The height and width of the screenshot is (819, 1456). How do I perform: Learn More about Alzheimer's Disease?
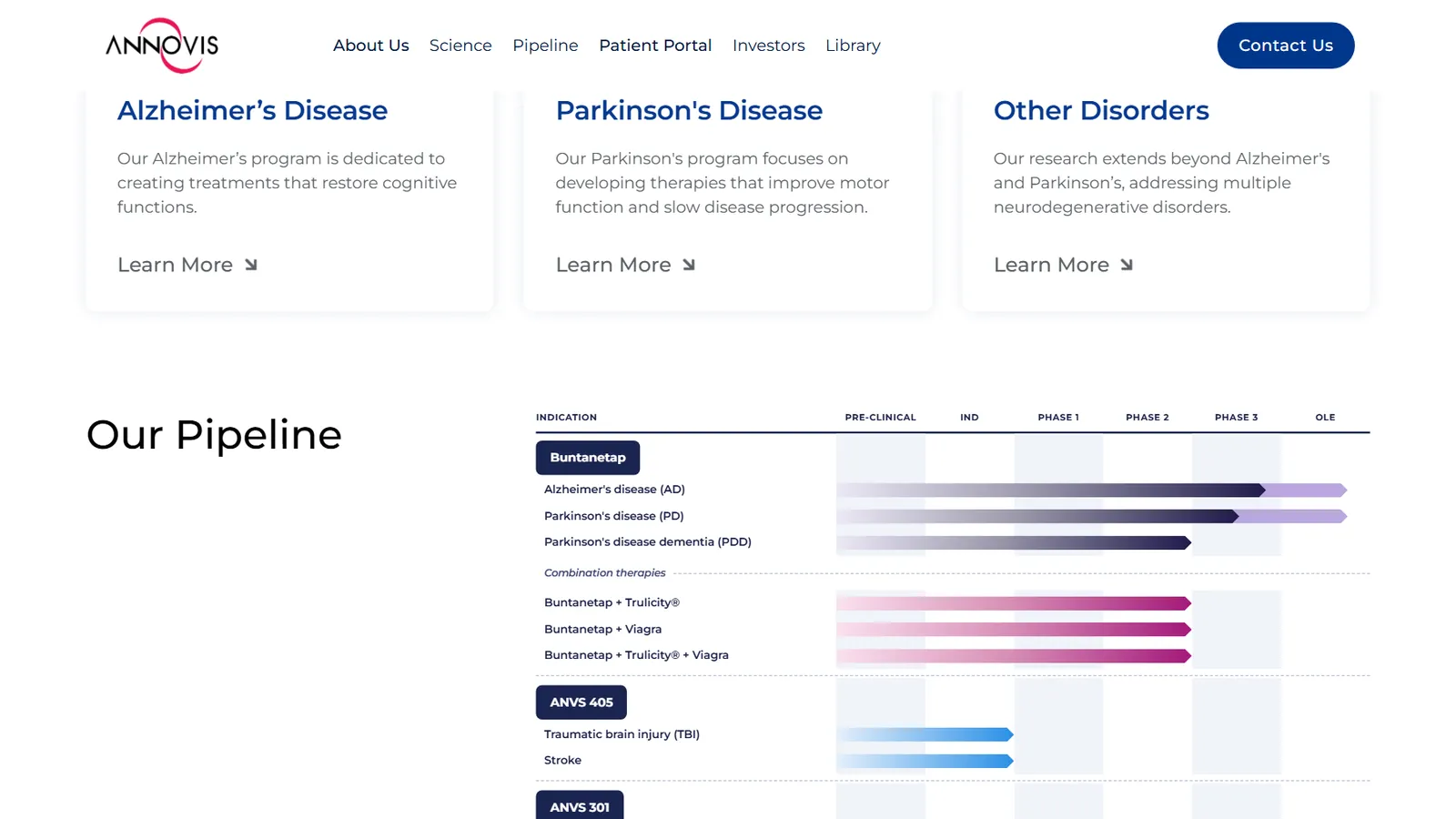(x=187, y=265)
